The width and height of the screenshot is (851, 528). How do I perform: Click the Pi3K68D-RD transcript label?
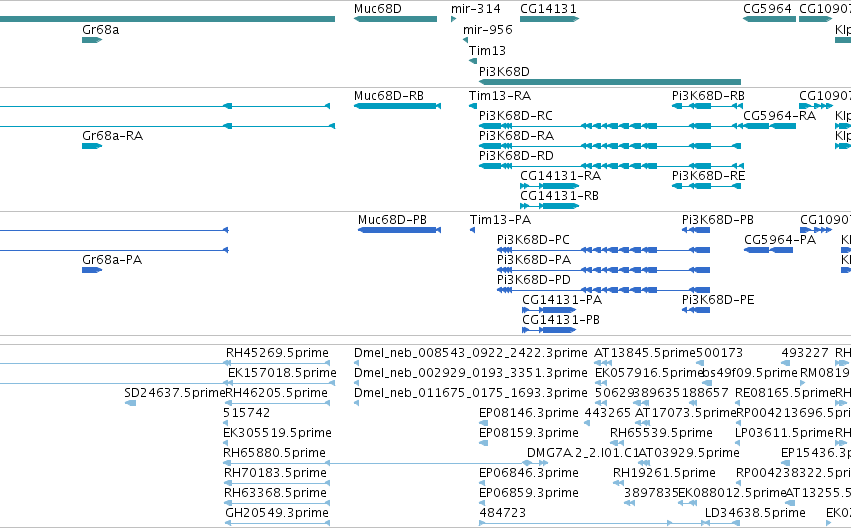[516, 156]
